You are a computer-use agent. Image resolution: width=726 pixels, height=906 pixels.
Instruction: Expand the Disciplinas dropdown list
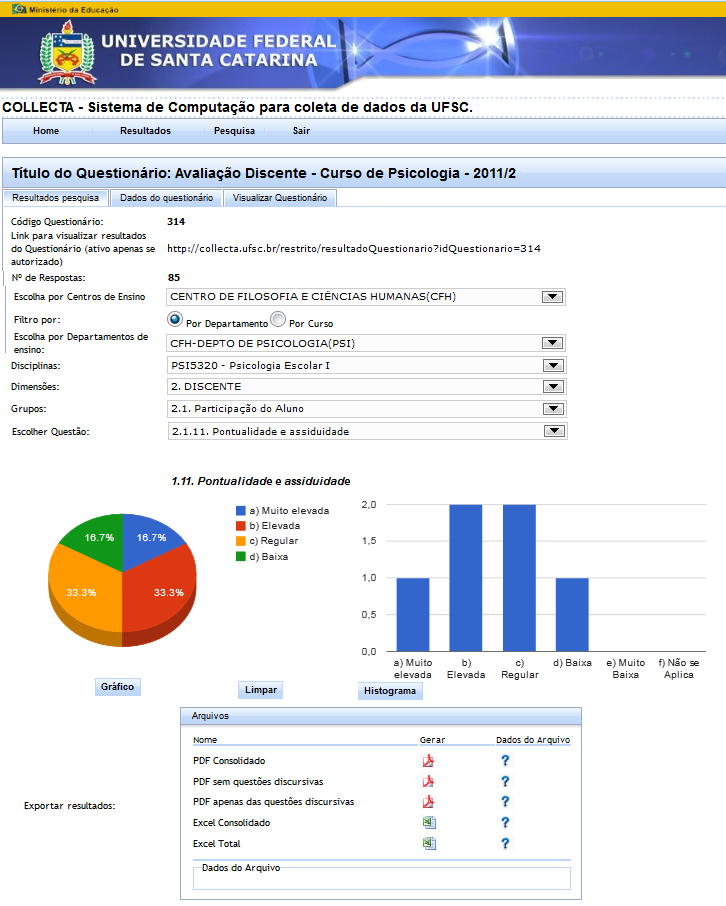(x=551, y=365)
